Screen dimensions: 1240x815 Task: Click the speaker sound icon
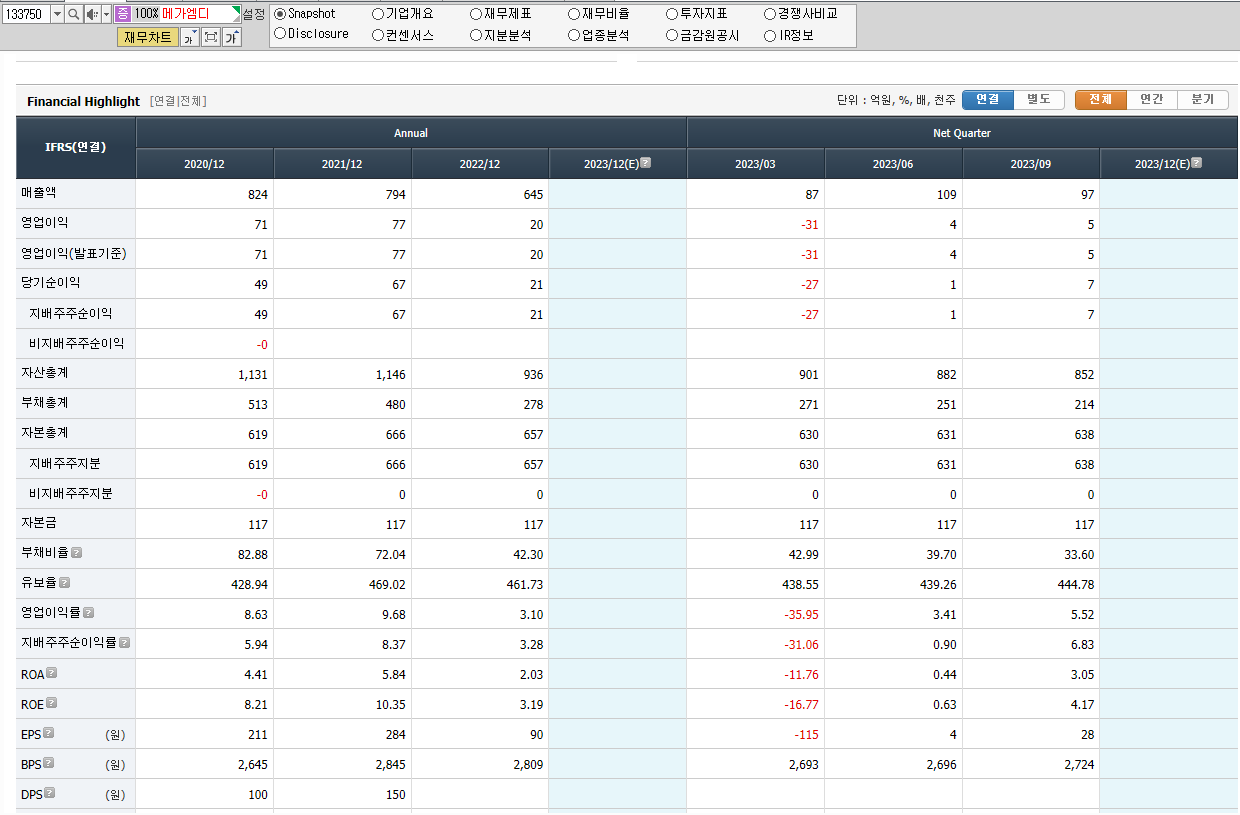click(x=91, y=14)
